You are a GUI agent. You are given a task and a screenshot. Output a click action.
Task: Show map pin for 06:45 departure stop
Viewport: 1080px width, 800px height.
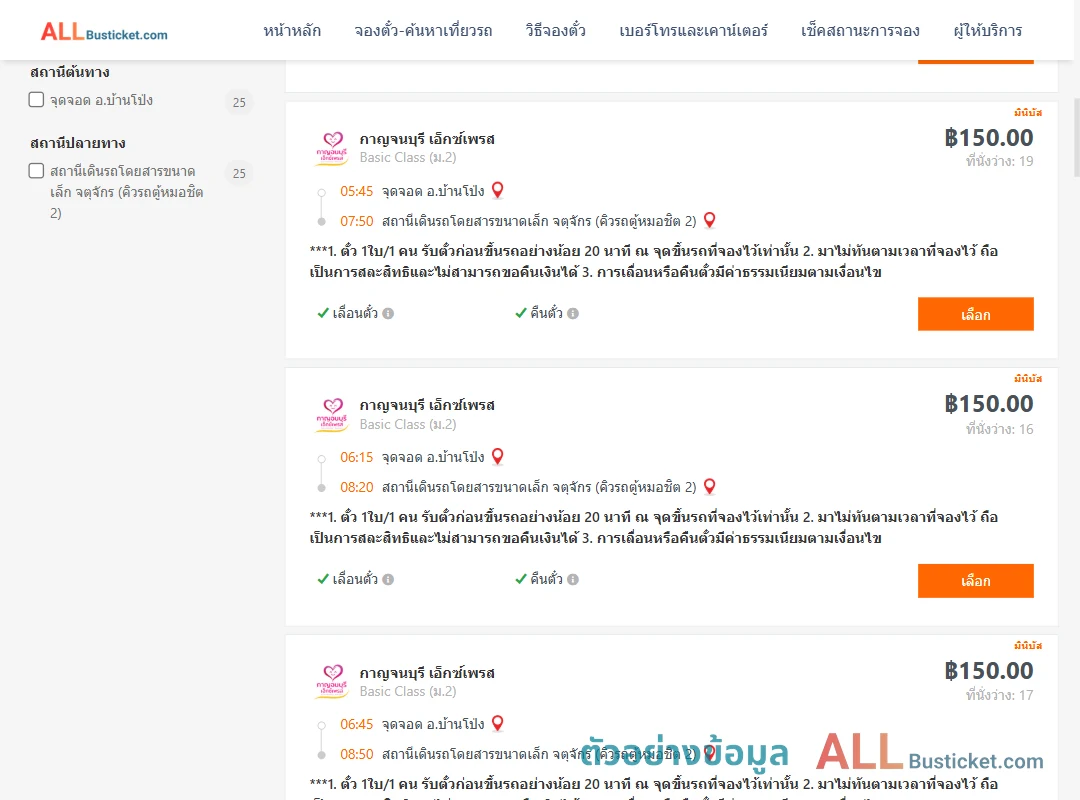pos(497,724)
